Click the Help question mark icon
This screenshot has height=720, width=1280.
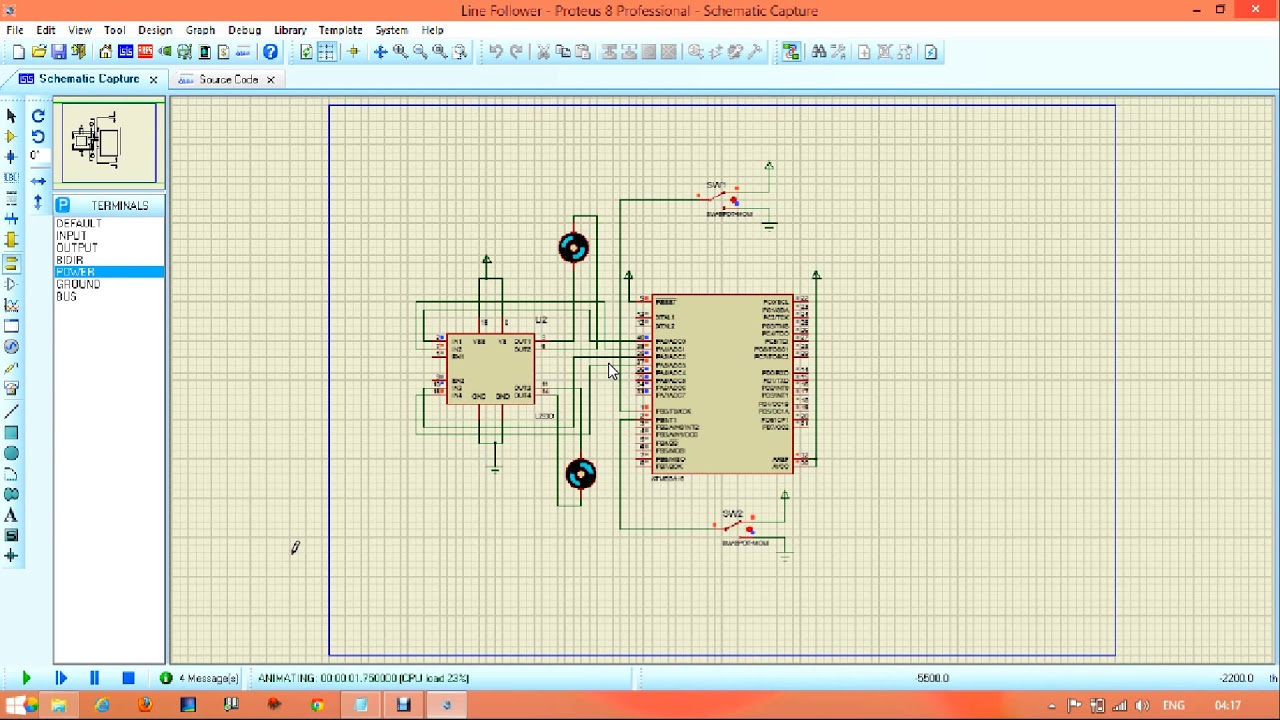point(270,52)
